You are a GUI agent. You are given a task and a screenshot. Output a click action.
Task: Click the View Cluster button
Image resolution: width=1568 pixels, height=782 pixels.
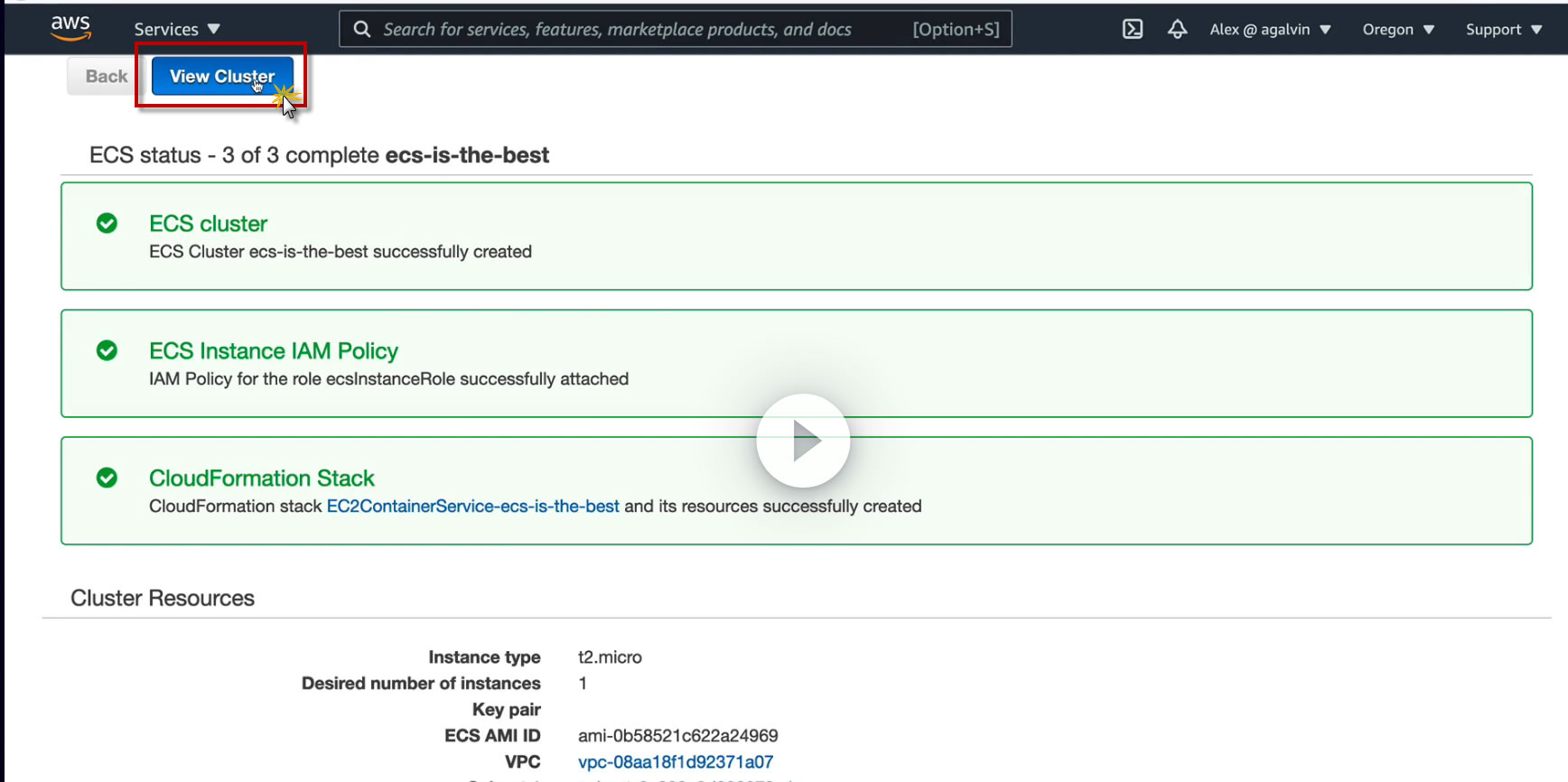point(222,76)
